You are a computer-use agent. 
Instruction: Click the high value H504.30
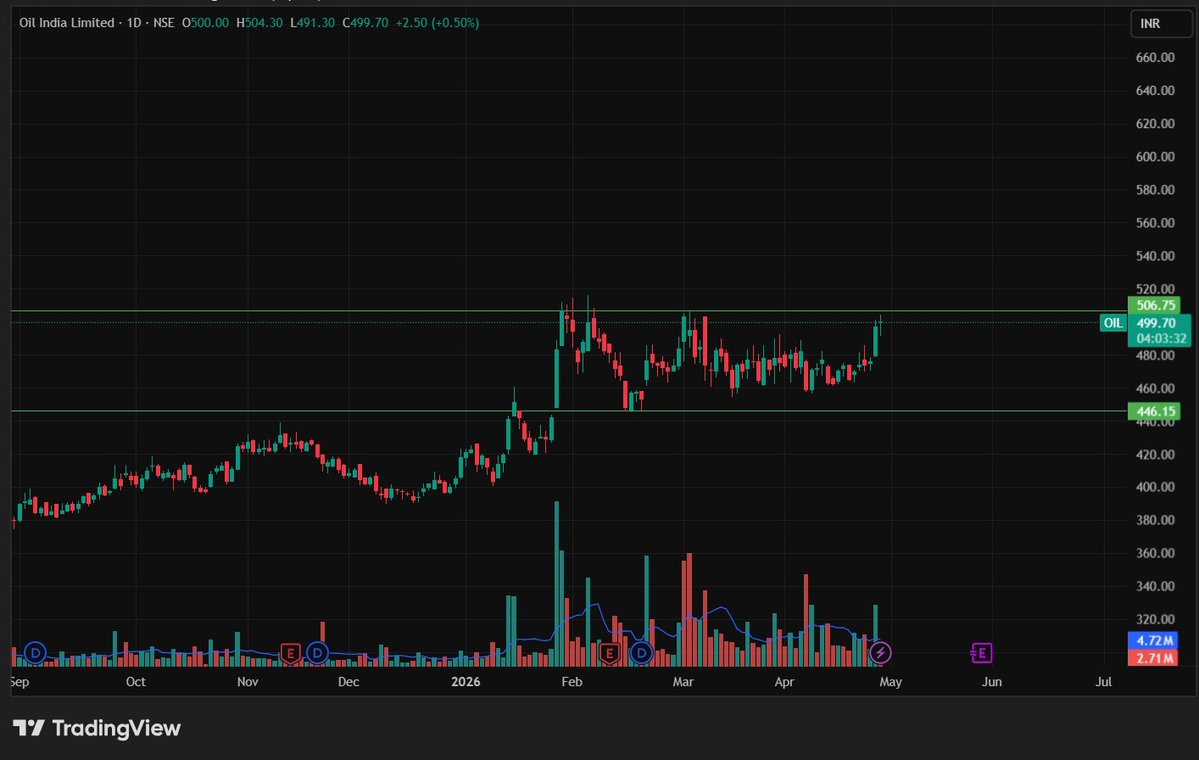[260, 23]
